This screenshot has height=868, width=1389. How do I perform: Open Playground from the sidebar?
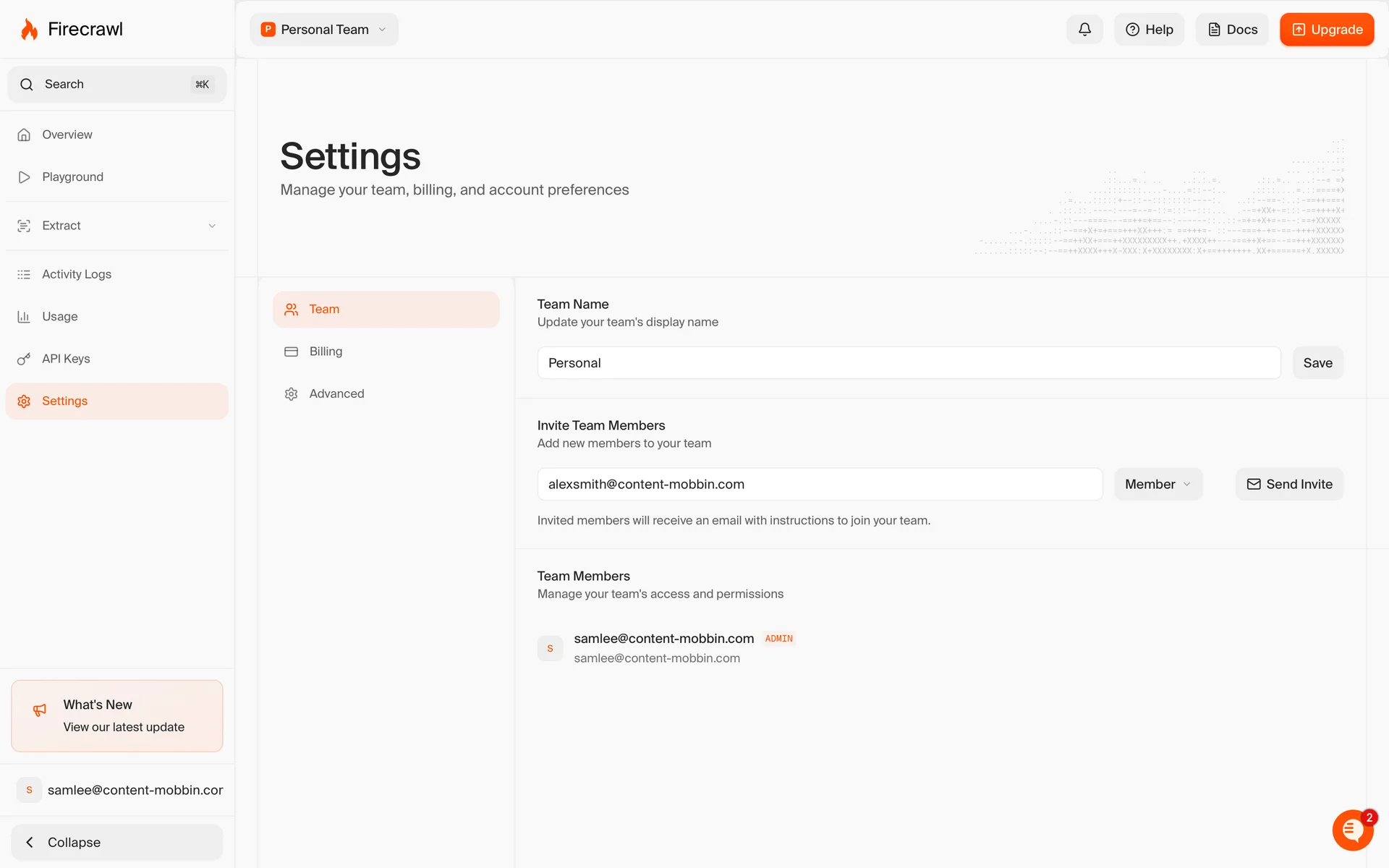[72, 177]
